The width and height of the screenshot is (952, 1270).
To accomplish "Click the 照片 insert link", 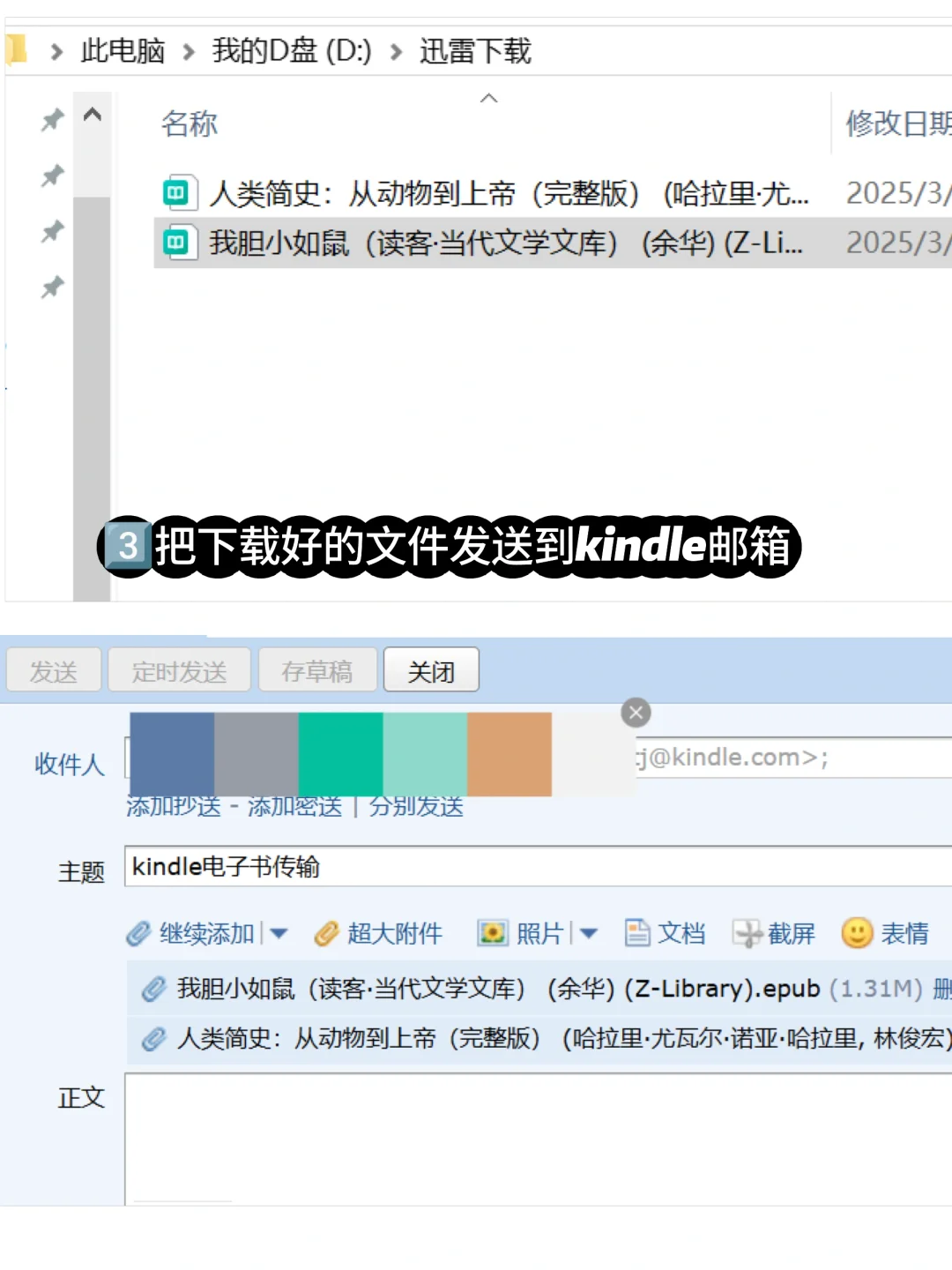I will tap(540, 933).
